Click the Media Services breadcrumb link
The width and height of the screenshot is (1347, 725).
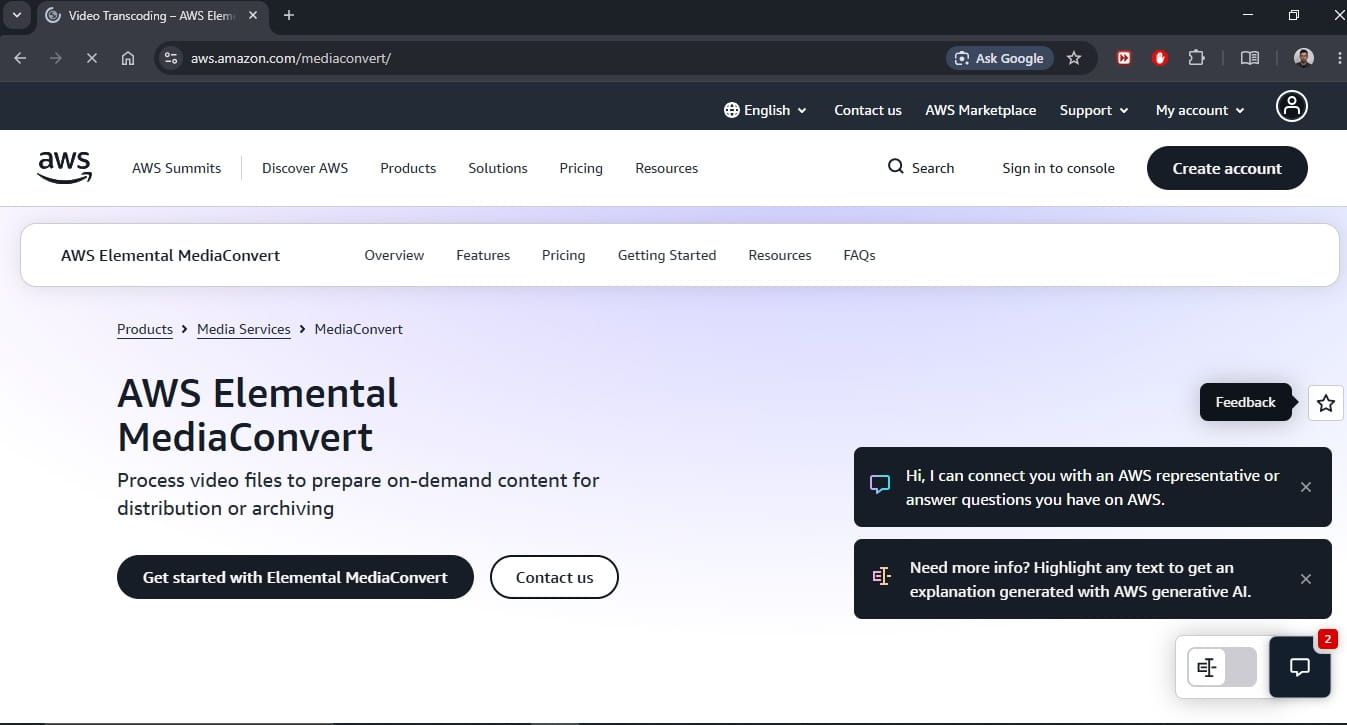[x=244, y=329]
